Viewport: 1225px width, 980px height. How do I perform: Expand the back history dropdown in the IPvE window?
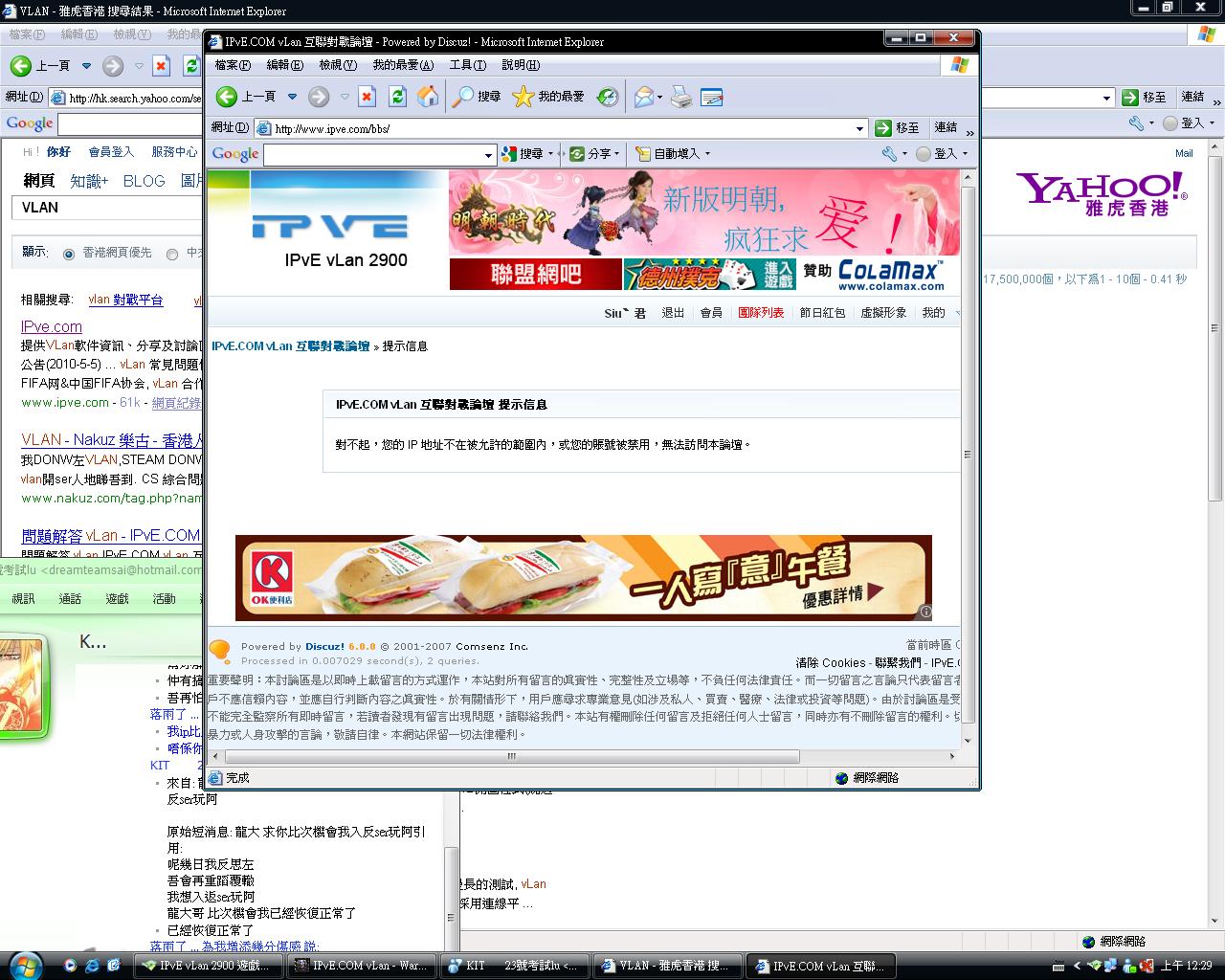[292, 97]
